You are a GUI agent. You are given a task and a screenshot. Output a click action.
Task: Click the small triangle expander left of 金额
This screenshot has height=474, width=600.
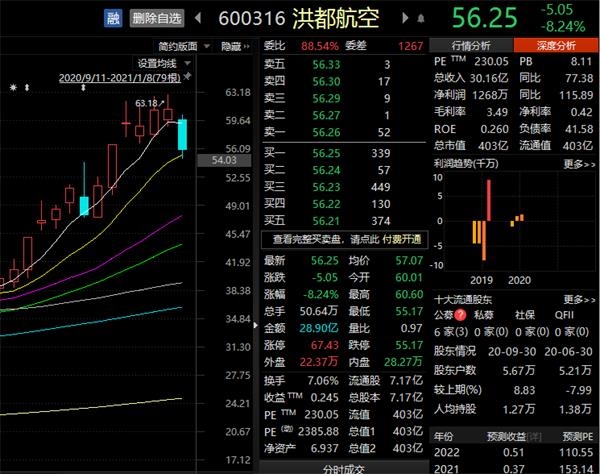pyautogui.click(x=255, y=325)
